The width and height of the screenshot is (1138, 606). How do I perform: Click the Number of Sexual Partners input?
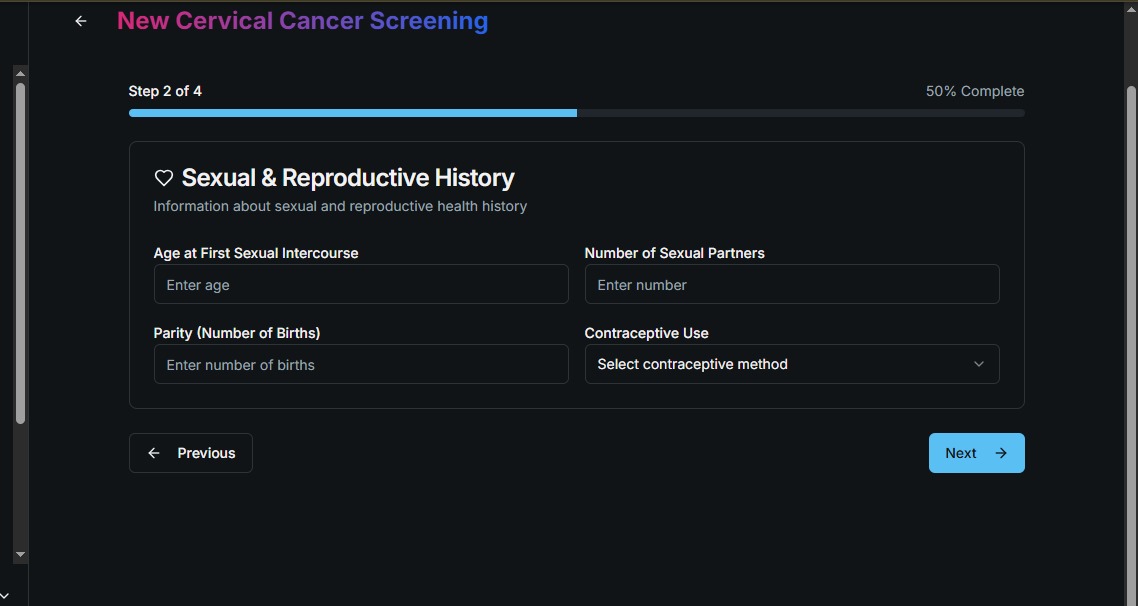(791, 285)
